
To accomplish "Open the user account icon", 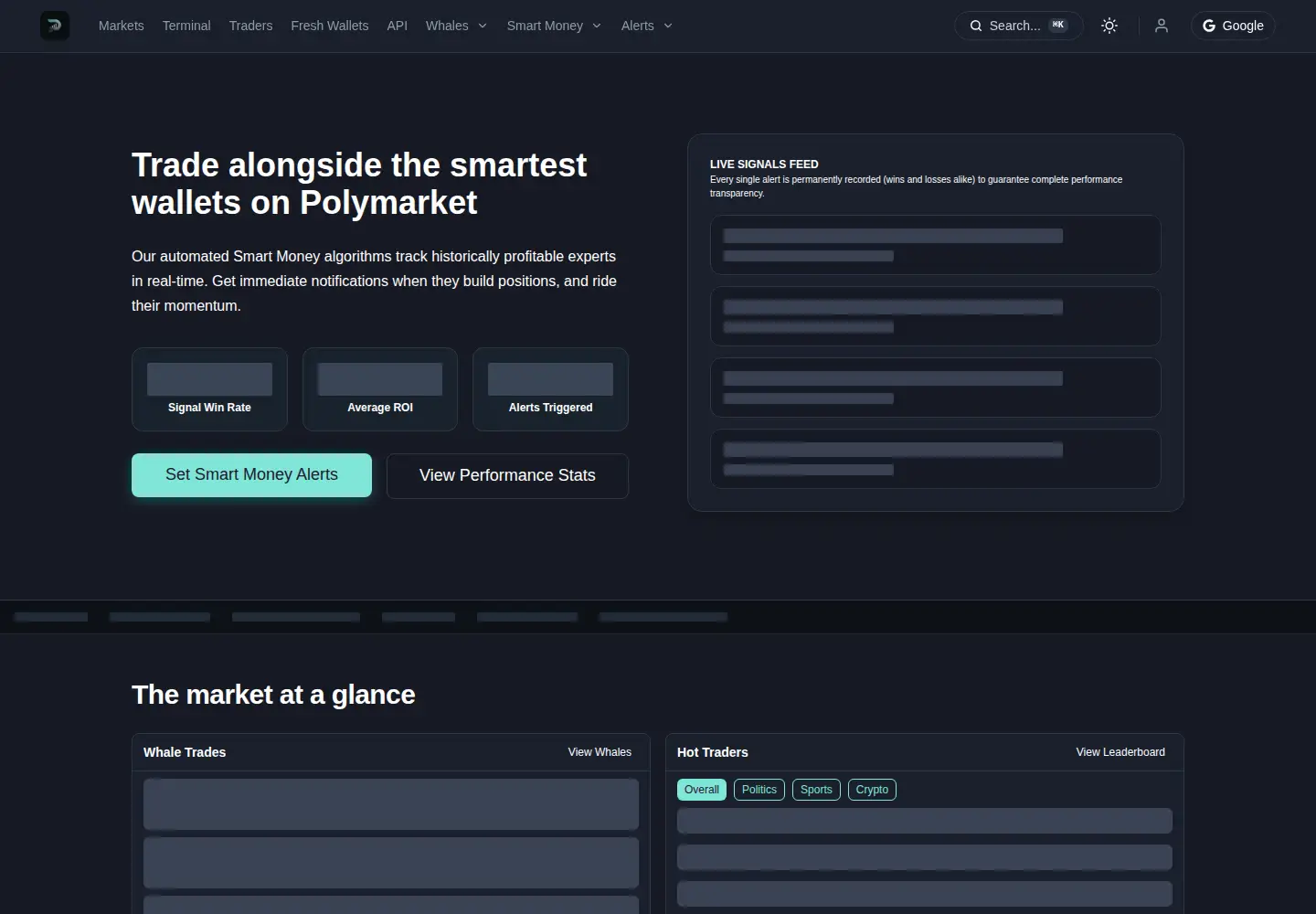I will coord(1162,26).
